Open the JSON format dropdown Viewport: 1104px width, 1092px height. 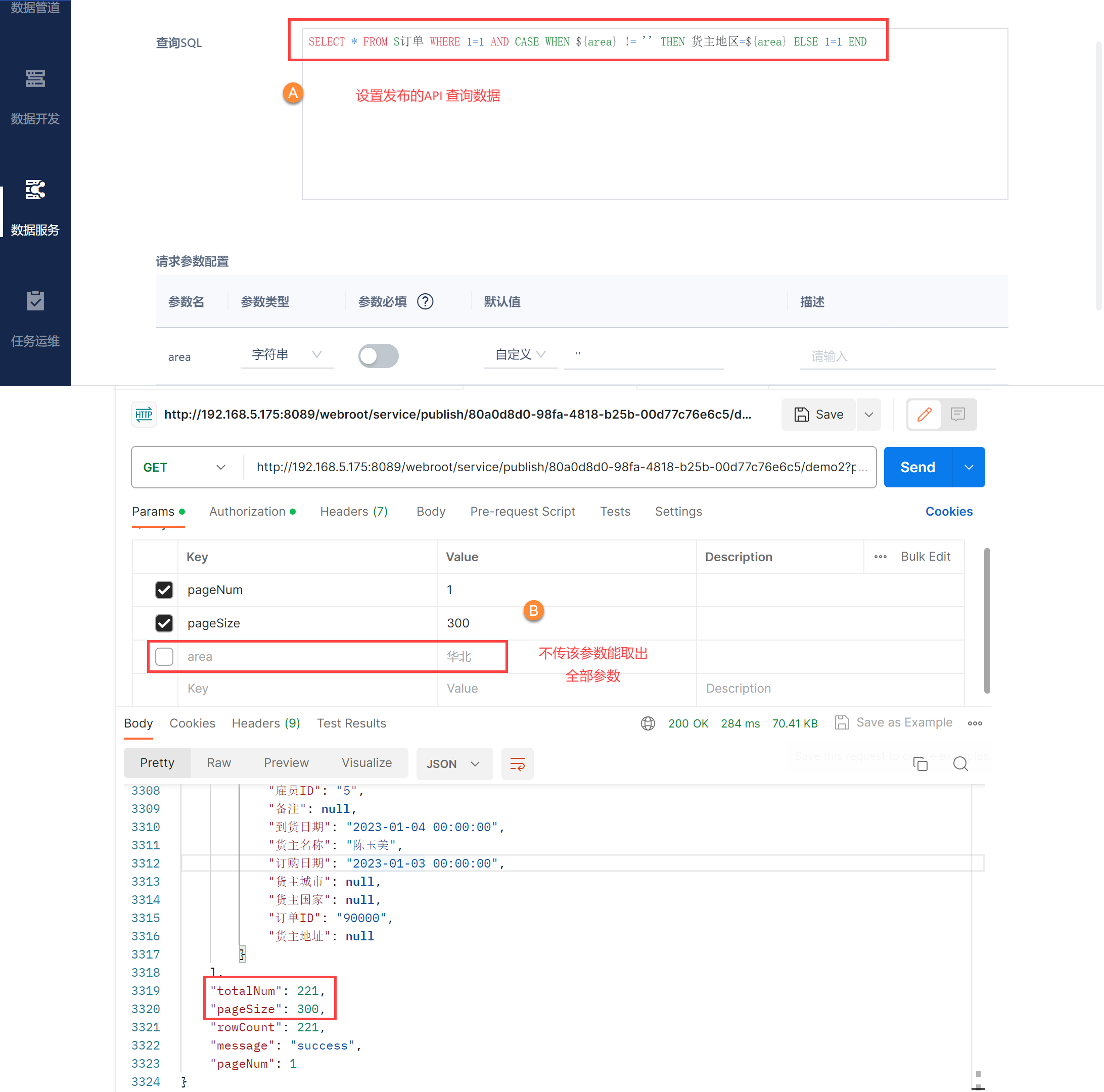click(x=454, y=764)
